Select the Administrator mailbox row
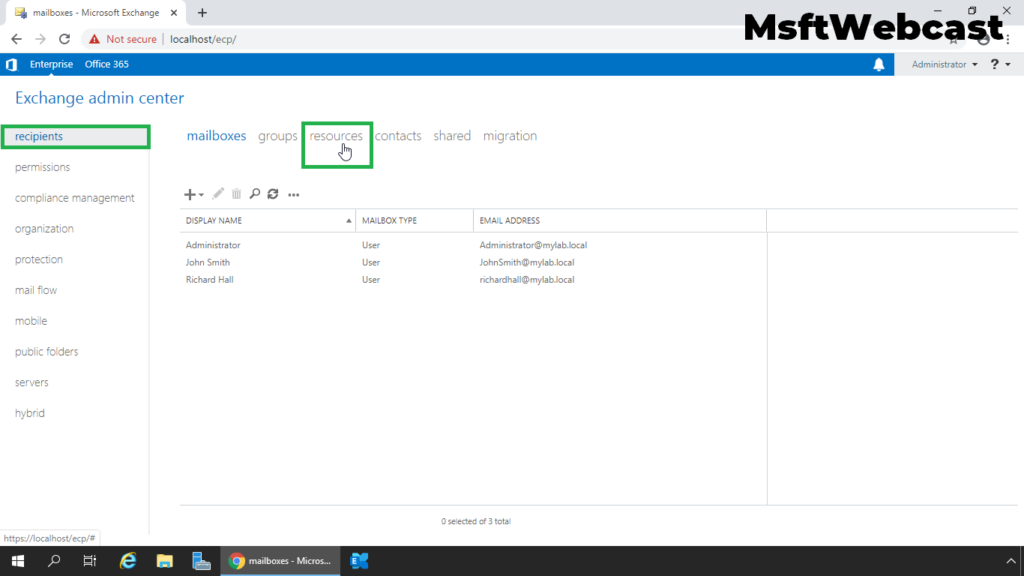 pos(473,245)
